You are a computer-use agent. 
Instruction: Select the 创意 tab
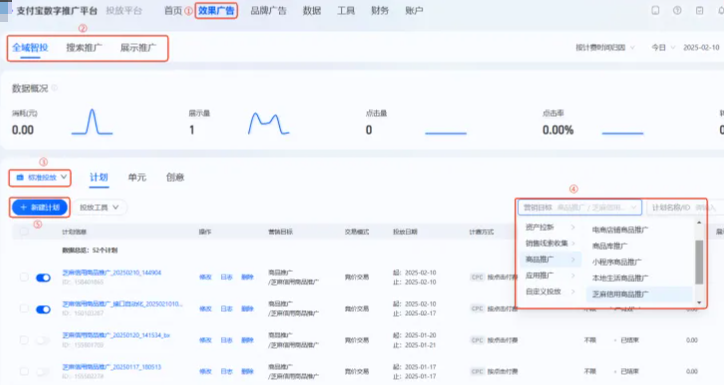point(175,177)
